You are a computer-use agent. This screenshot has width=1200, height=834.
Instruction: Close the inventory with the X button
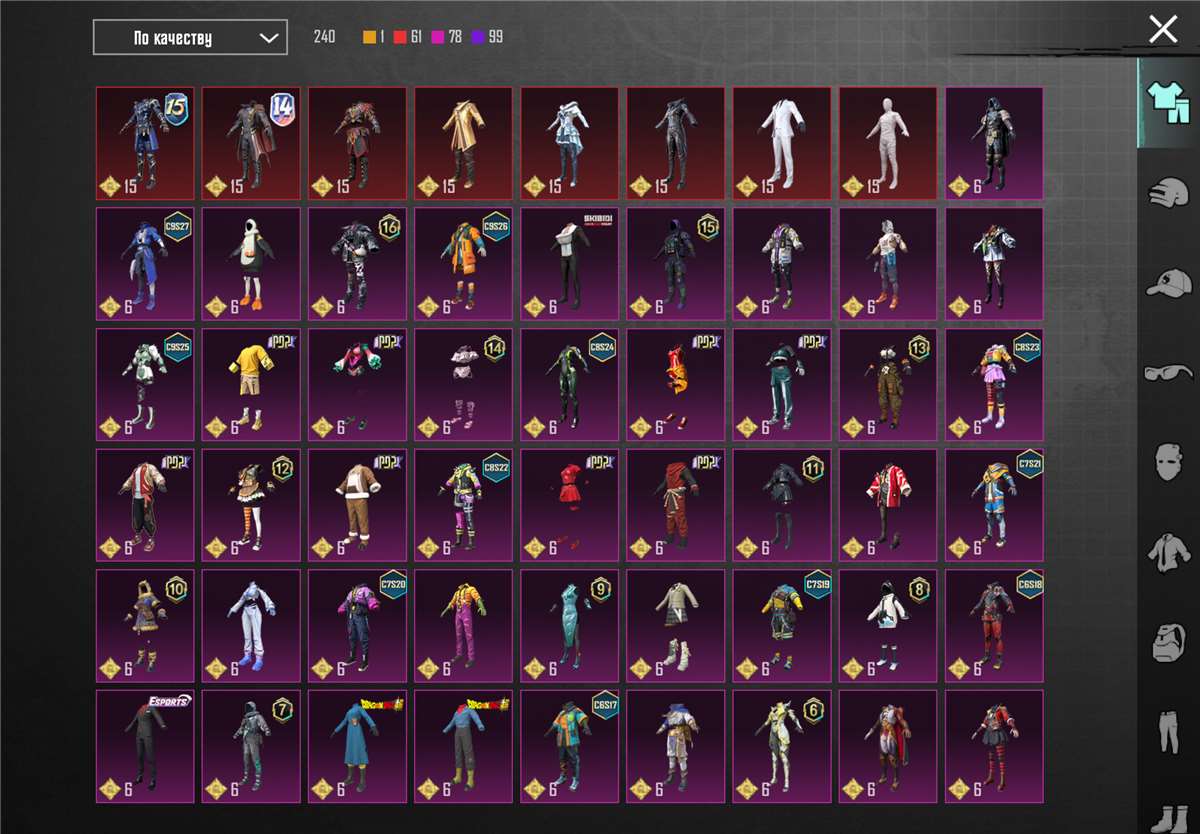pos(1163,29)
